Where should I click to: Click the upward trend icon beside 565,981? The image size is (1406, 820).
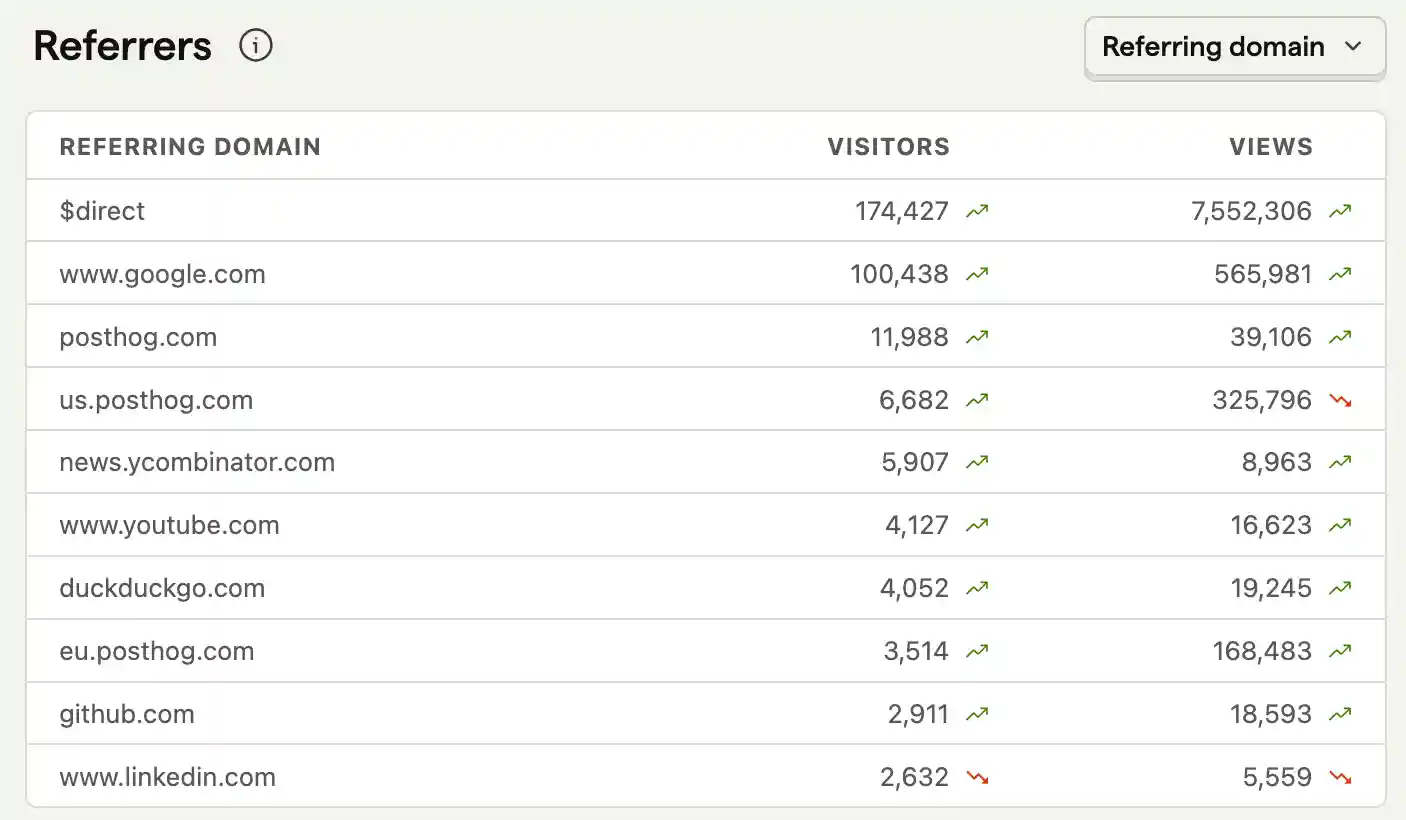pyautogui.click(x=1340, y=274)
